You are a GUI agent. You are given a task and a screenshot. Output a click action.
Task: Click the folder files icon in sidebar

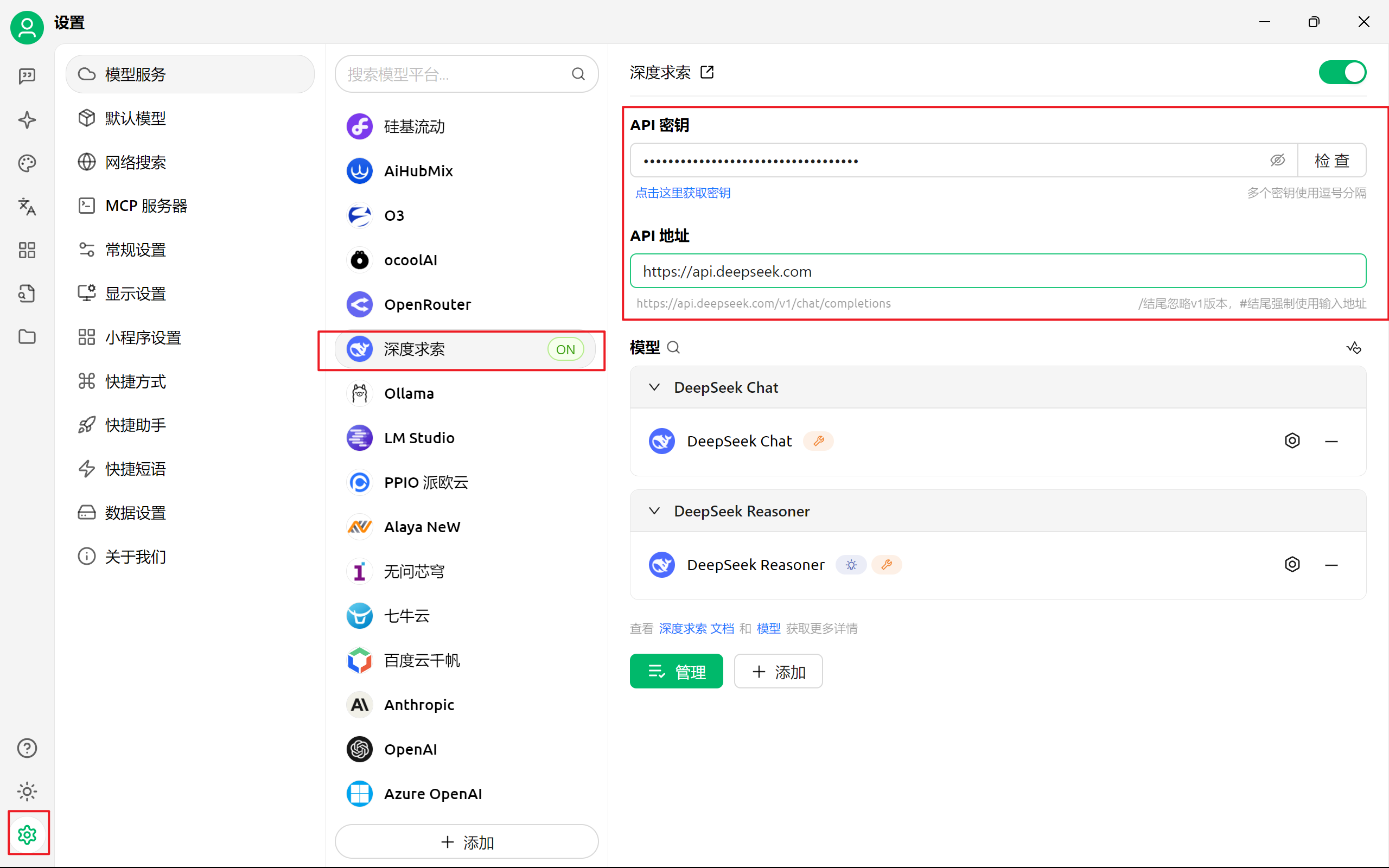(27, 337)
